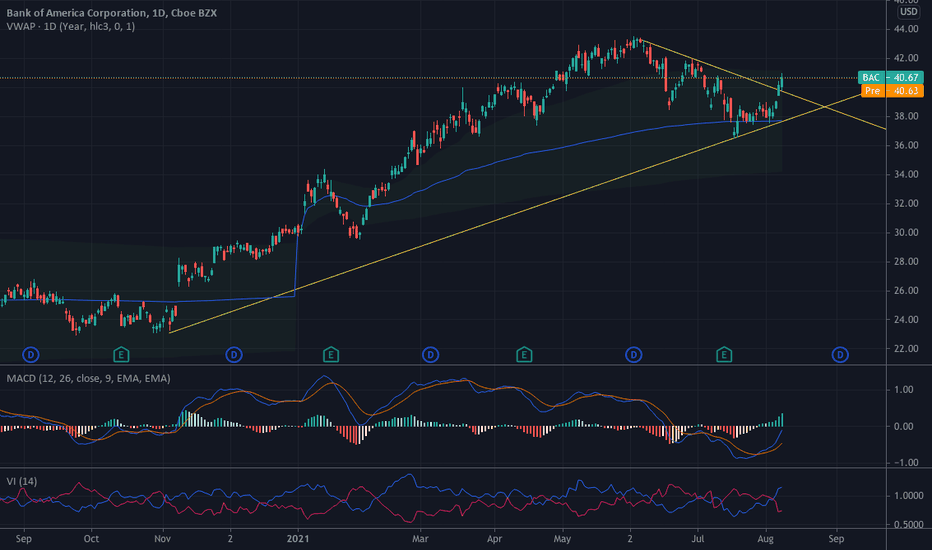Select the VWAP 1D indicator legend
Image resolution: width=932 pixels, height=550 pixels.
point(71,26)
